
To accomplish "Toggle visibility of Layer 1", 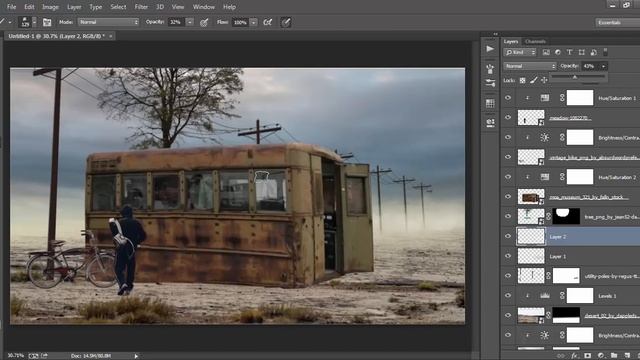I will [x=508, y=256].
